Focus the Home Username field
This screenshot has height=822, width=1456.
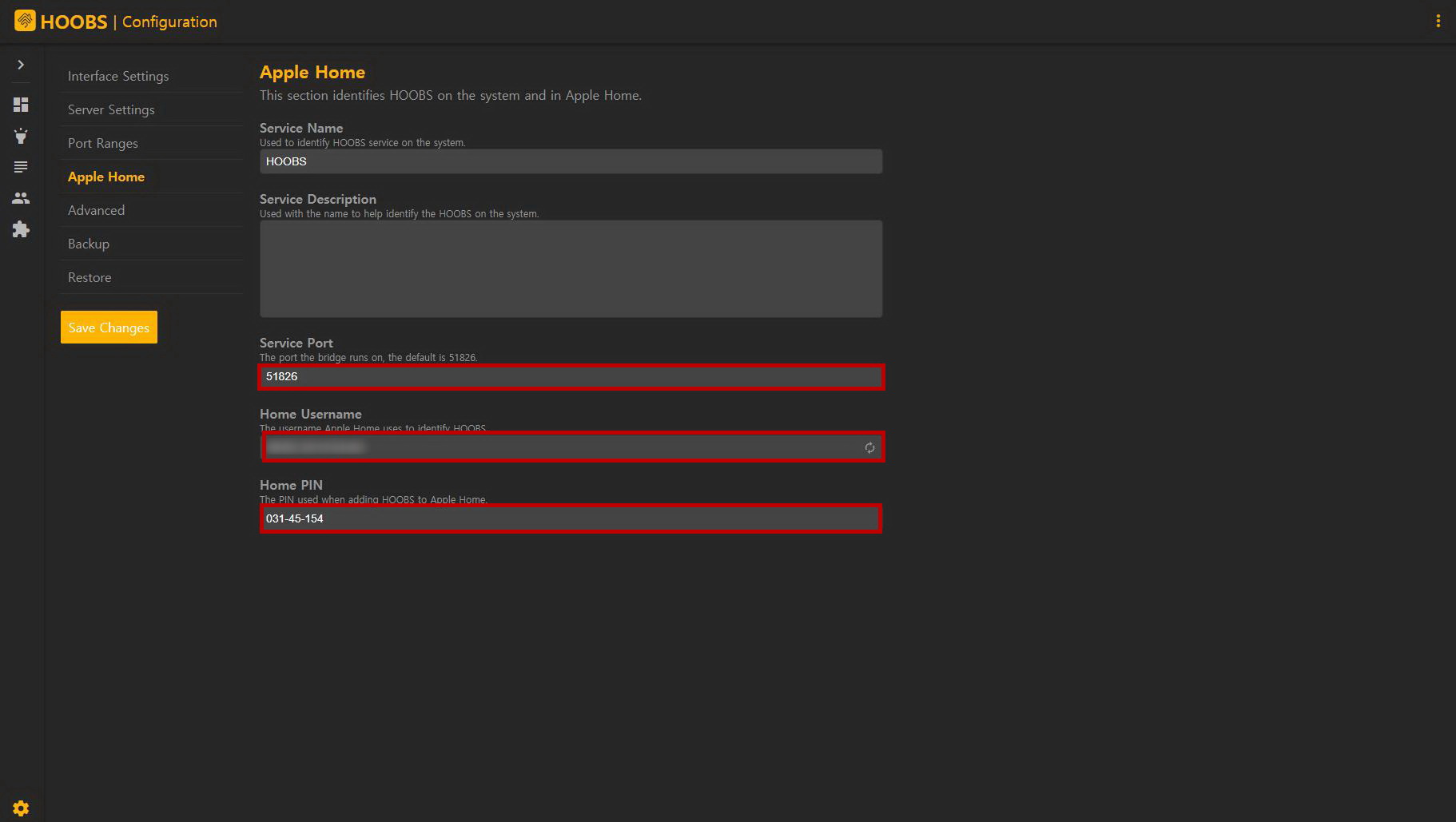pos(571,447)
